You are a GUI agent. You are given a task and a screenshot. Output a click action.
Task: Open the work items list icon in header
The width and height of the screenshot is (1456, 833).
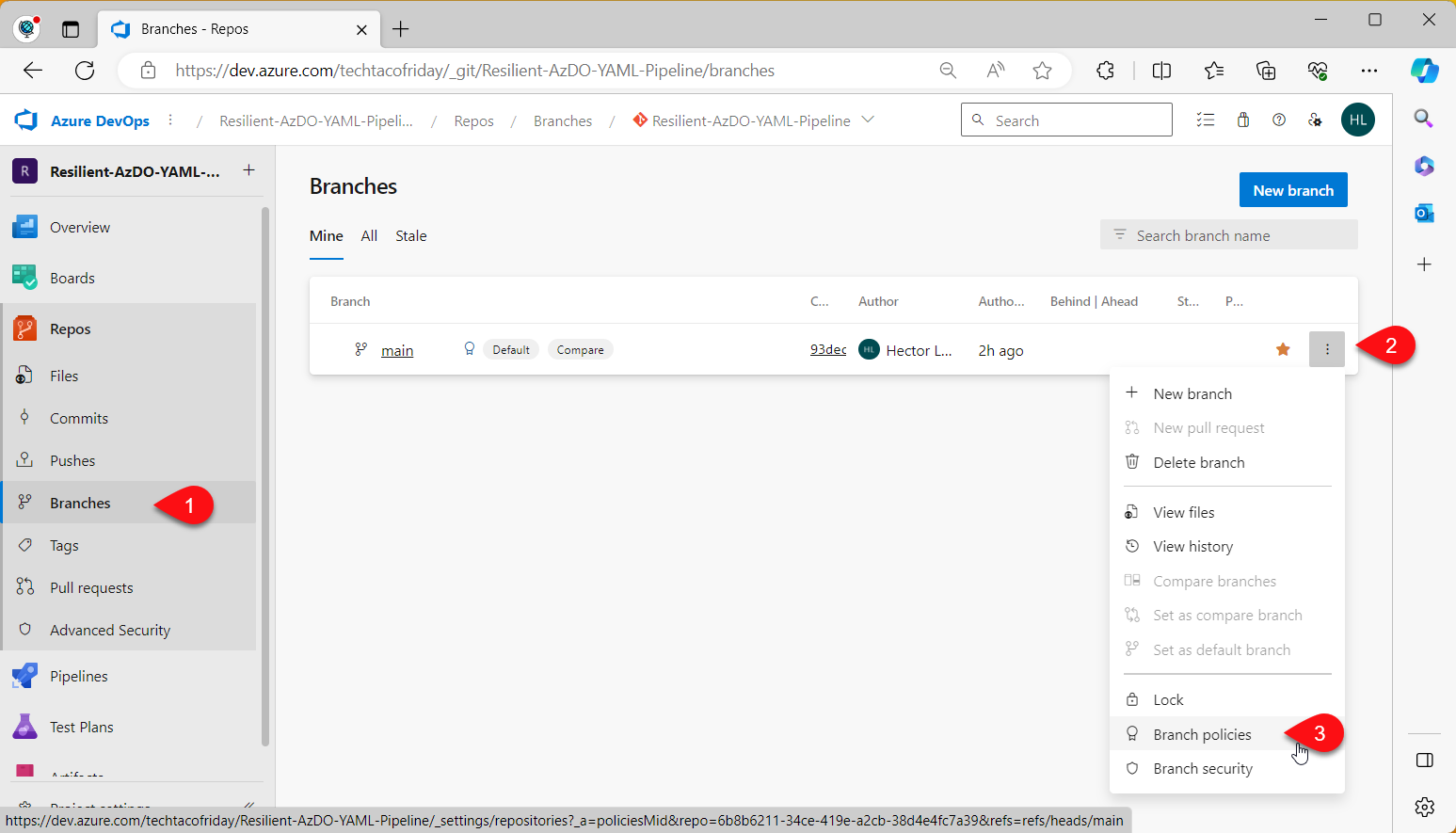(1206, 120)
